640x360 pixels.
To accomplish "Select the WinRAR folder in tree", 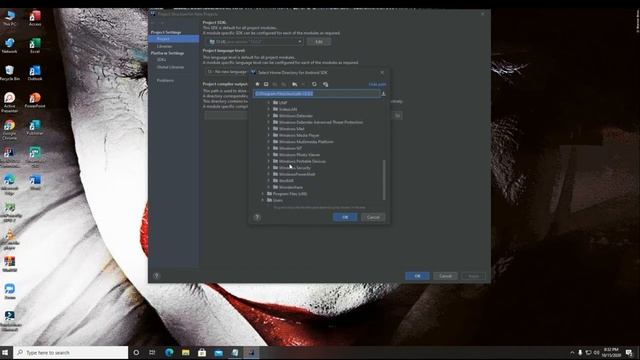I will tap(283, 181).
